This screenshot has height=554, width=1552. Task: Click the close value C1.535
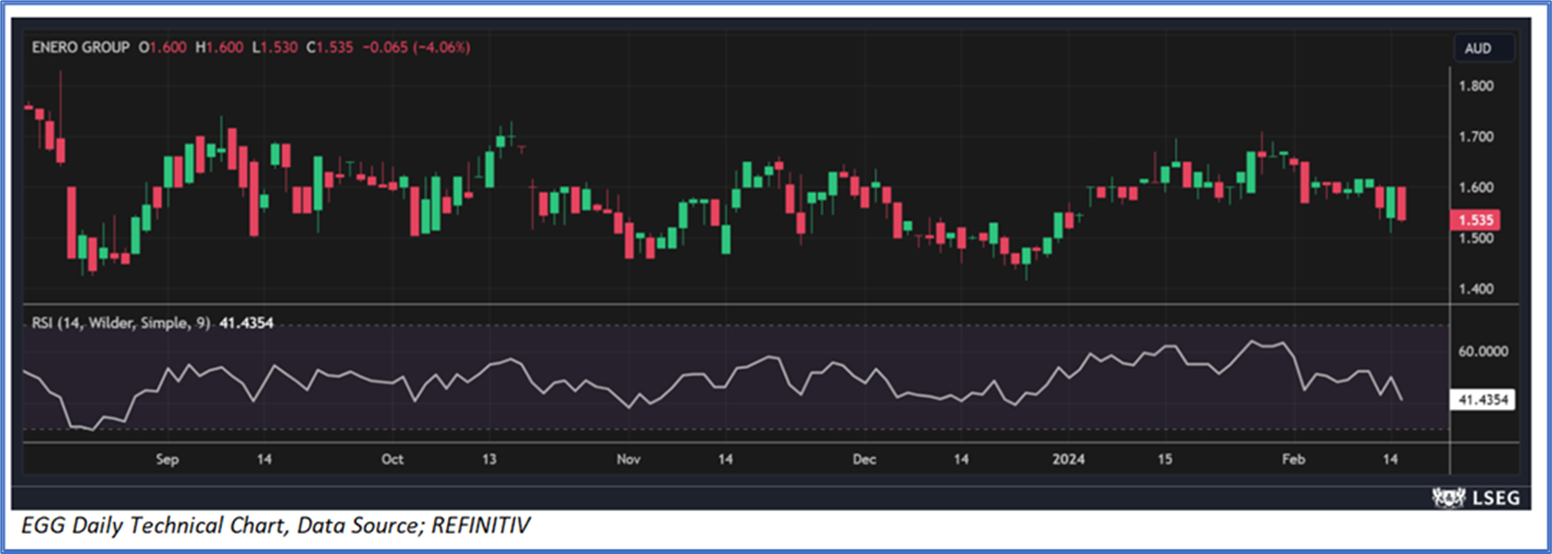pos(328,47)
